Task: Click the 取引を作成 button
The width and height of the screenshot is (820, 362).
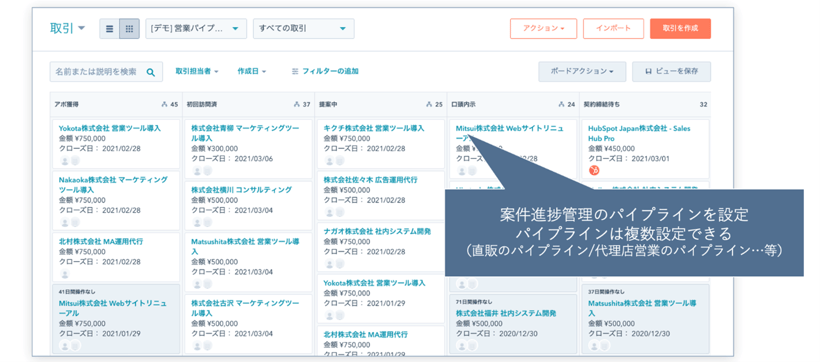Action: click(680, 29)
